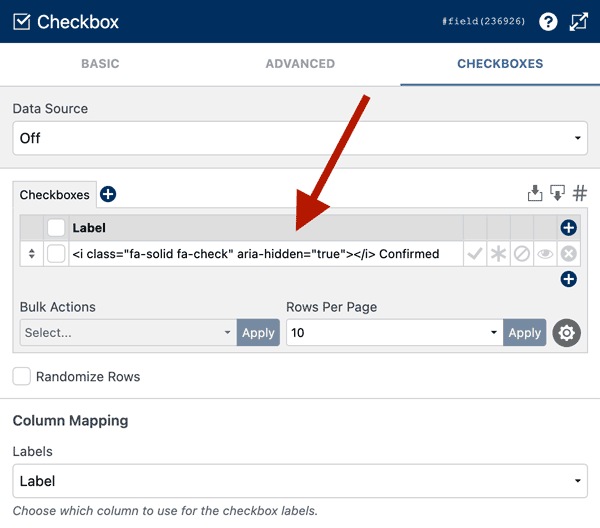Click the #field(236926) identifier

[483, 21]
